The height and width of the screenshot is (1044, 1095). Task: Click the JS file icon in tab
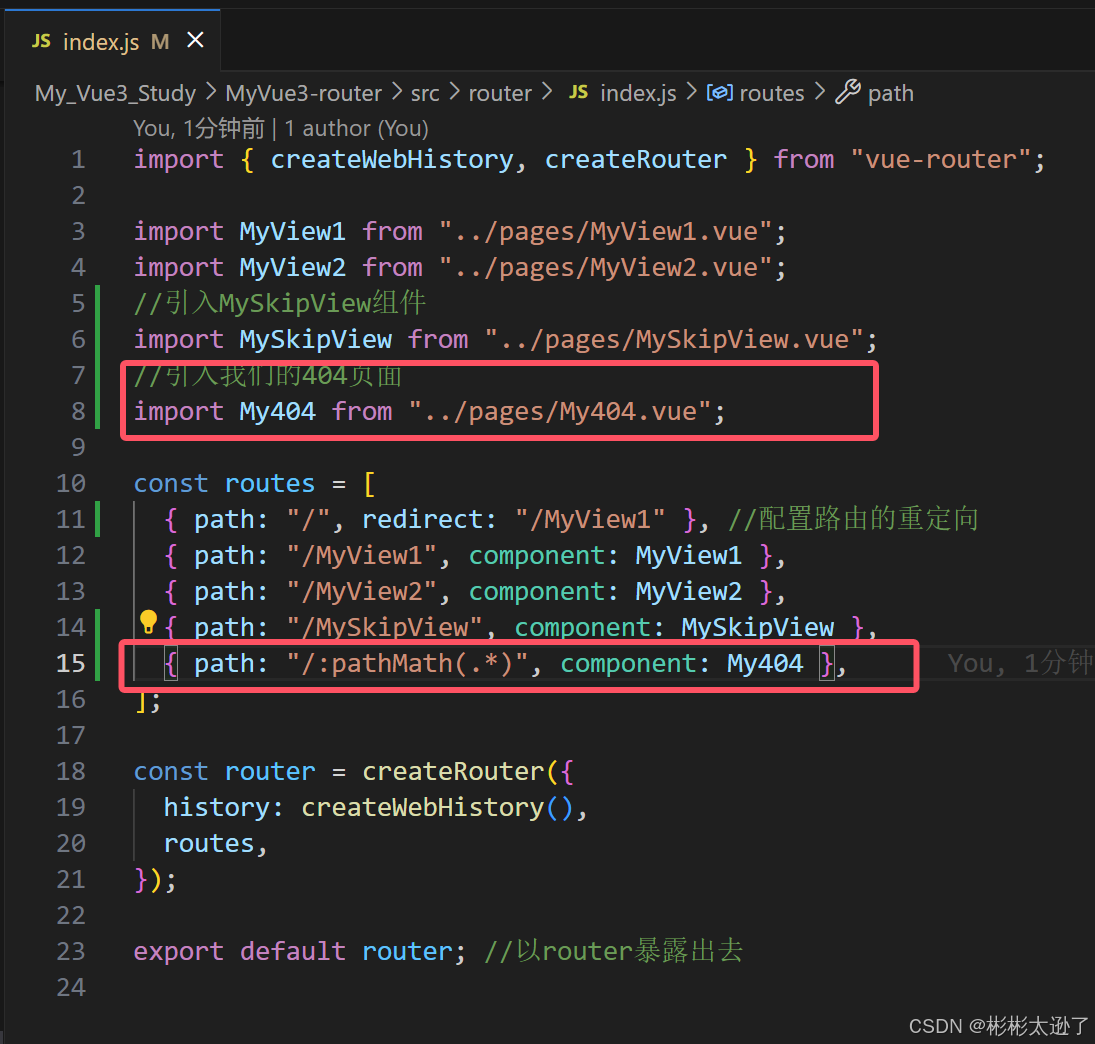pyautogui.click(x=41, y=41)
